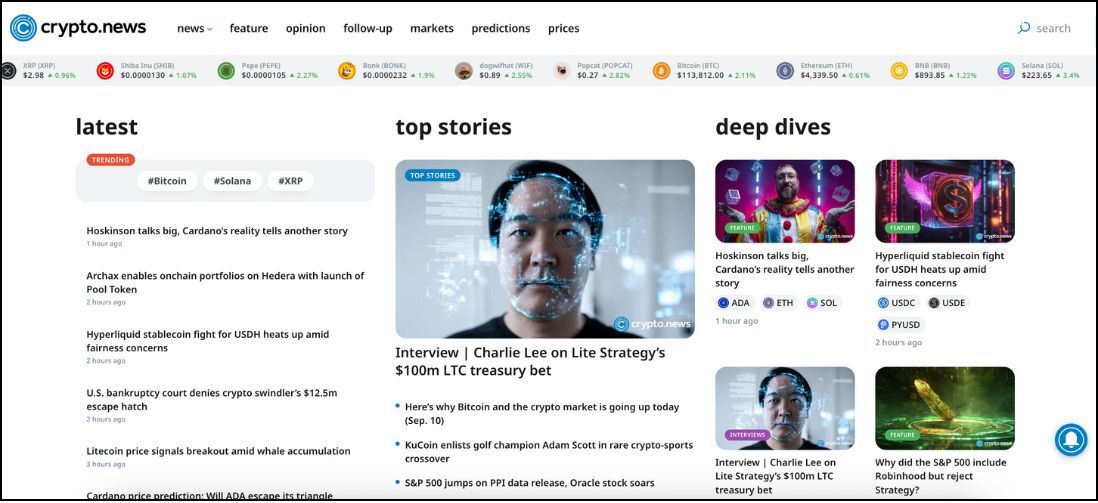Select the Bonk coin icon
Viewport: 1098px width, 503px height.
[x=347, y=71]
